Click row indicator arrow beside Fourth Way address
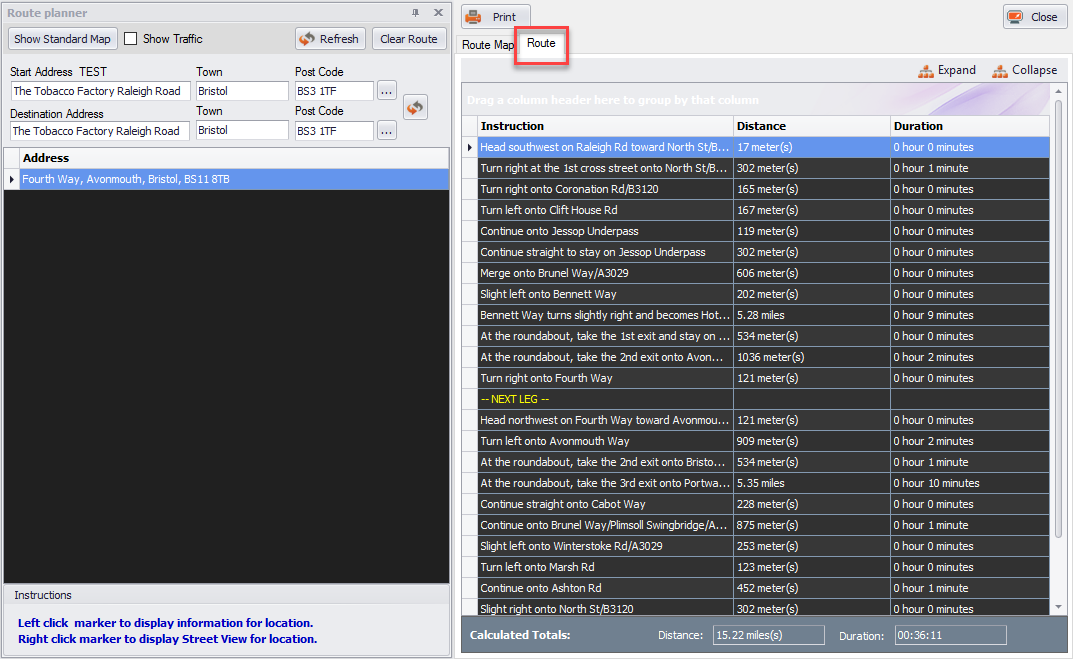The image size is (1073, 659). pos(12,179)
